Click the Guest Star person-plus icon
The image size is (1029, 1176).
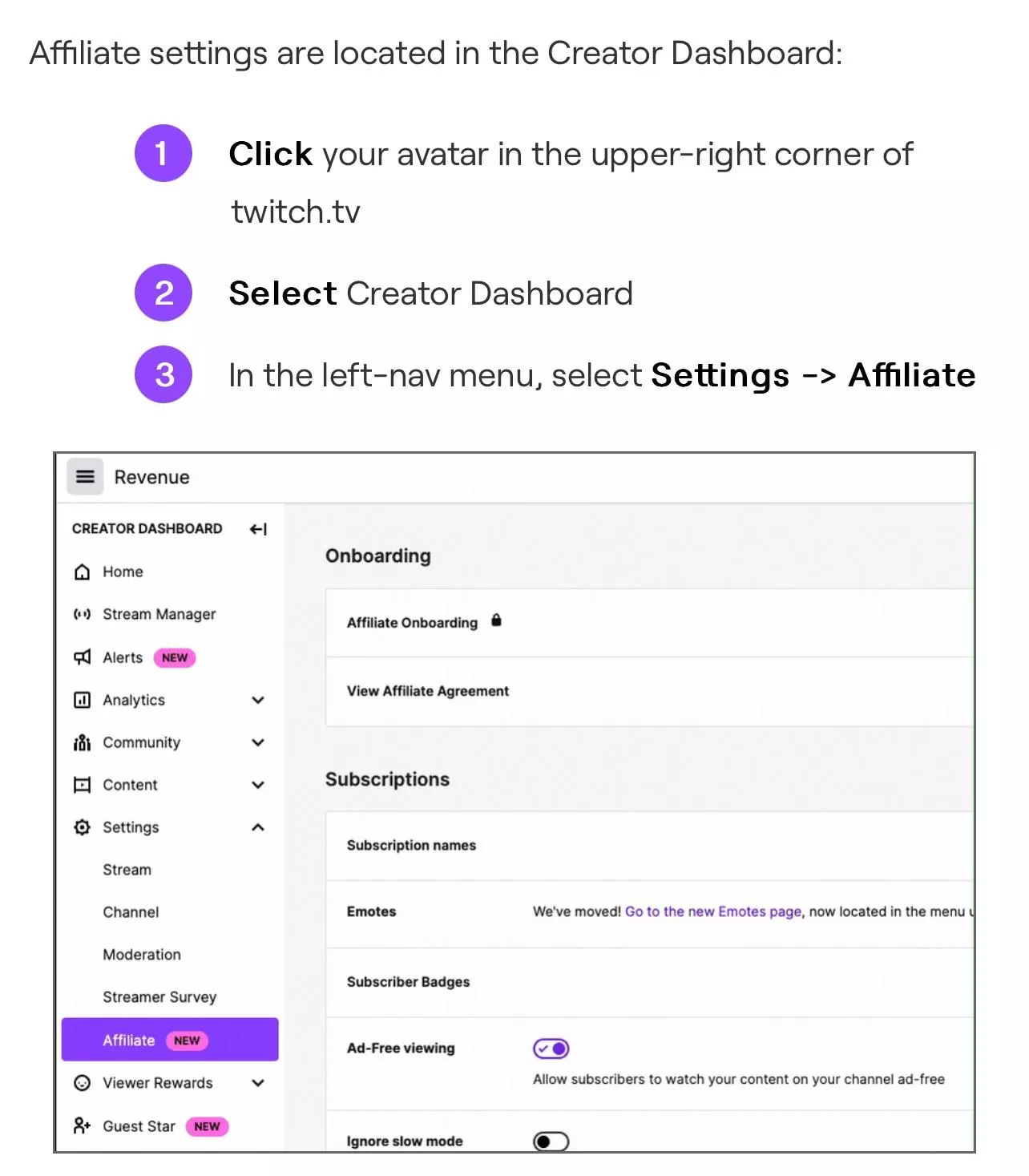coord(82,1125)
